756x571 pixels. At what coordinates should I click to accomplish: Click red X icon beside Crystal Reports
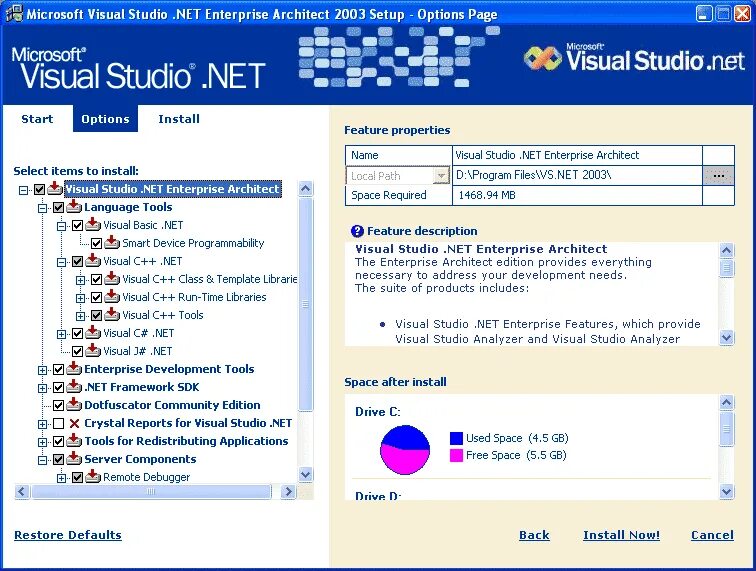pos(74,423)
